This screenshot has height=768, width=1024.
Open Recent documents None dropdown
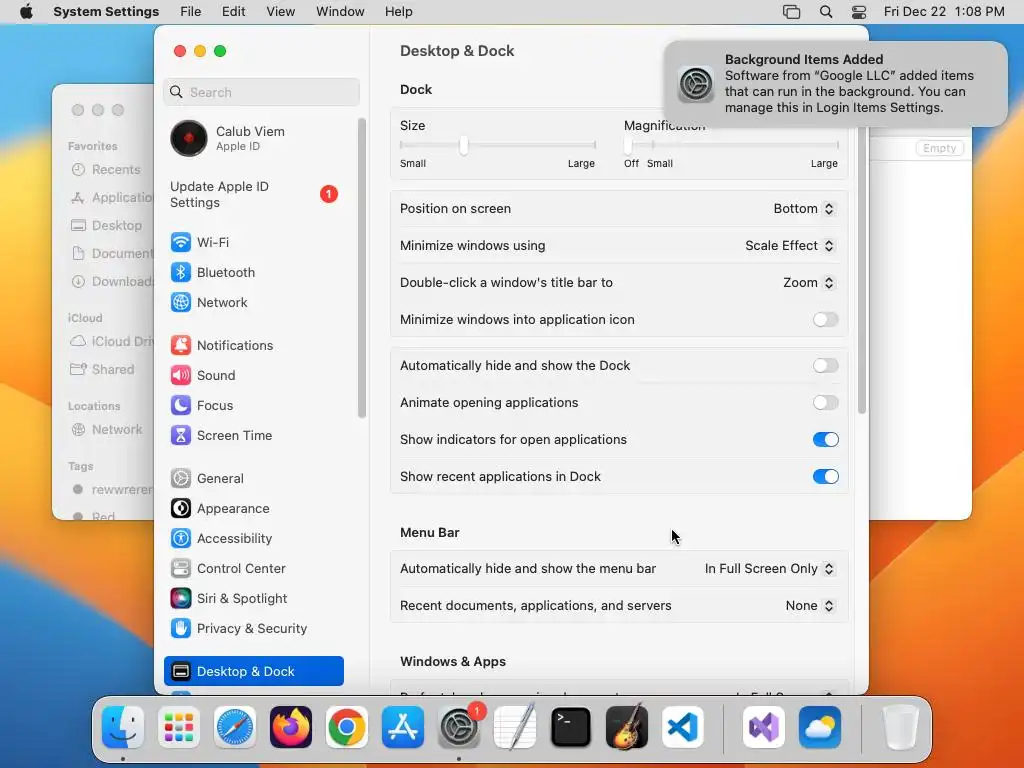pos(810,605)
